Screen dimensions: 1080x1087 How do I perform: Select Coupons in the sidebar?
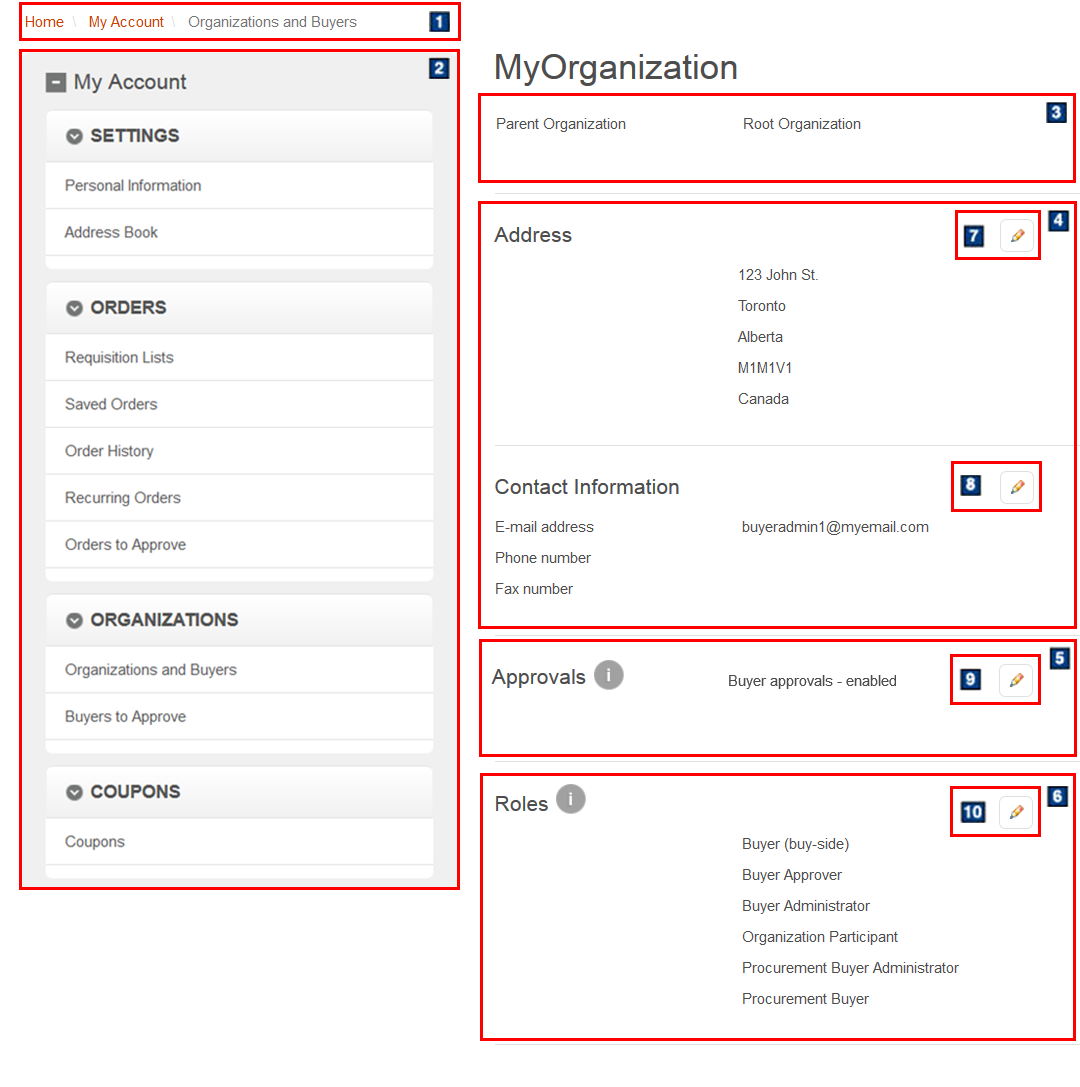point(95,842)
